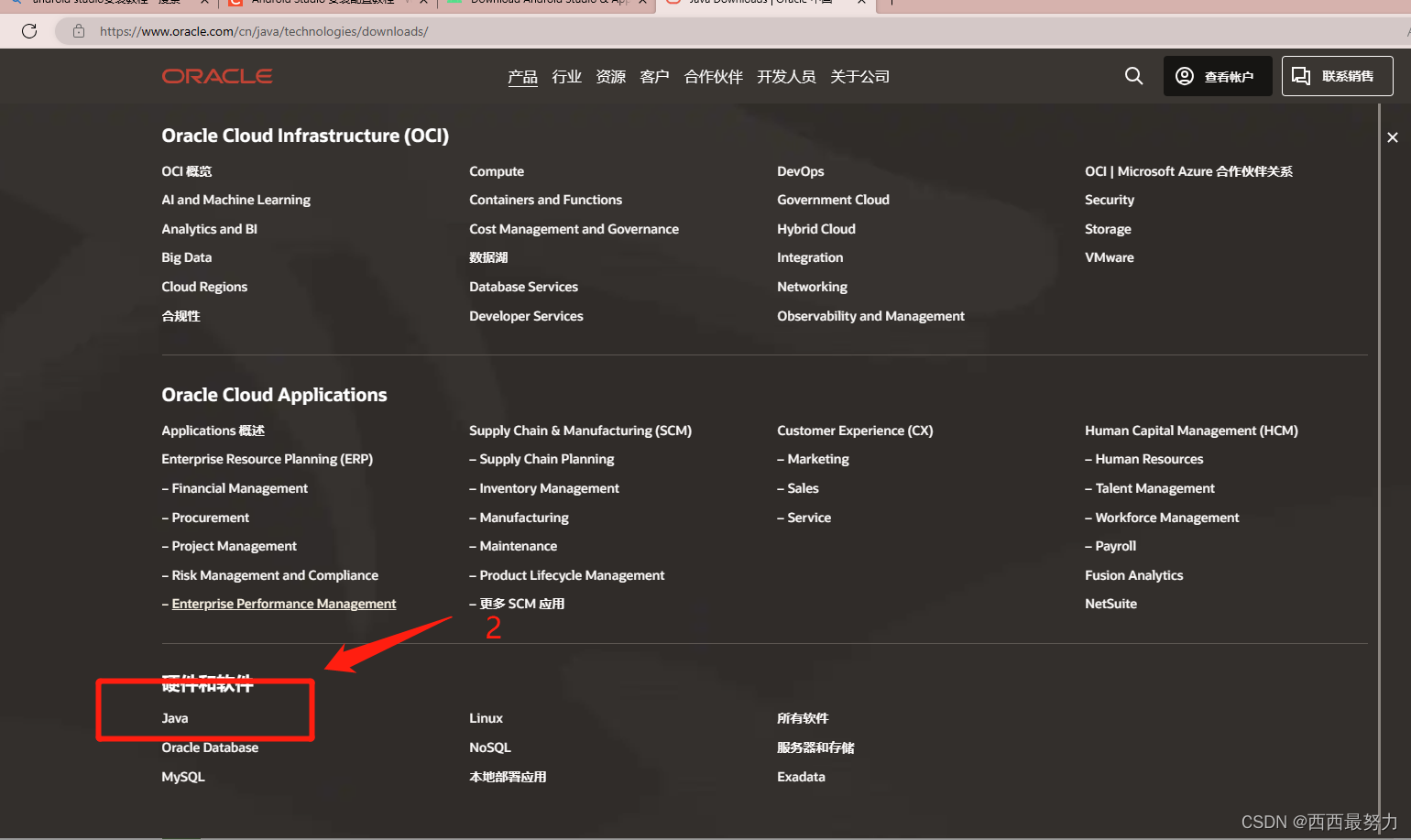This screenshot has width=1411, height=840.
Task: Open the MySQL link
Action: (183, 777)
